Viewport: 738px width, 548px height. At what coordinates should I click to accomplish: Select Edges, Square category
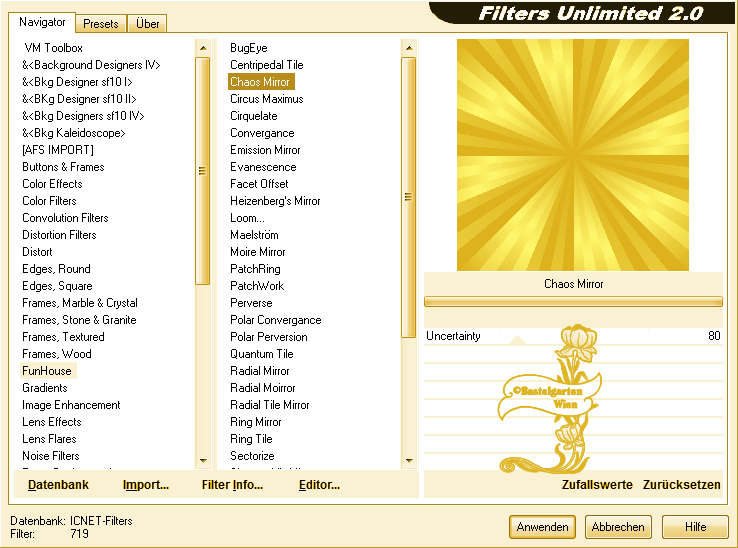coord(57,286)
